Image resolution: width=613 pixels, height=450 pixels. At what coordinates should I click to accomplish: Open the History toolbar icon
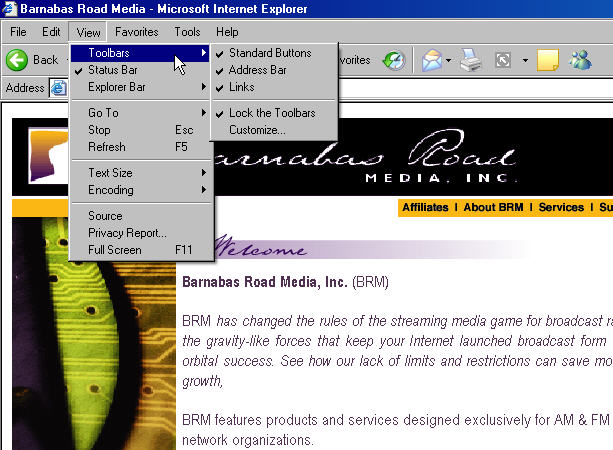(394, 60)
